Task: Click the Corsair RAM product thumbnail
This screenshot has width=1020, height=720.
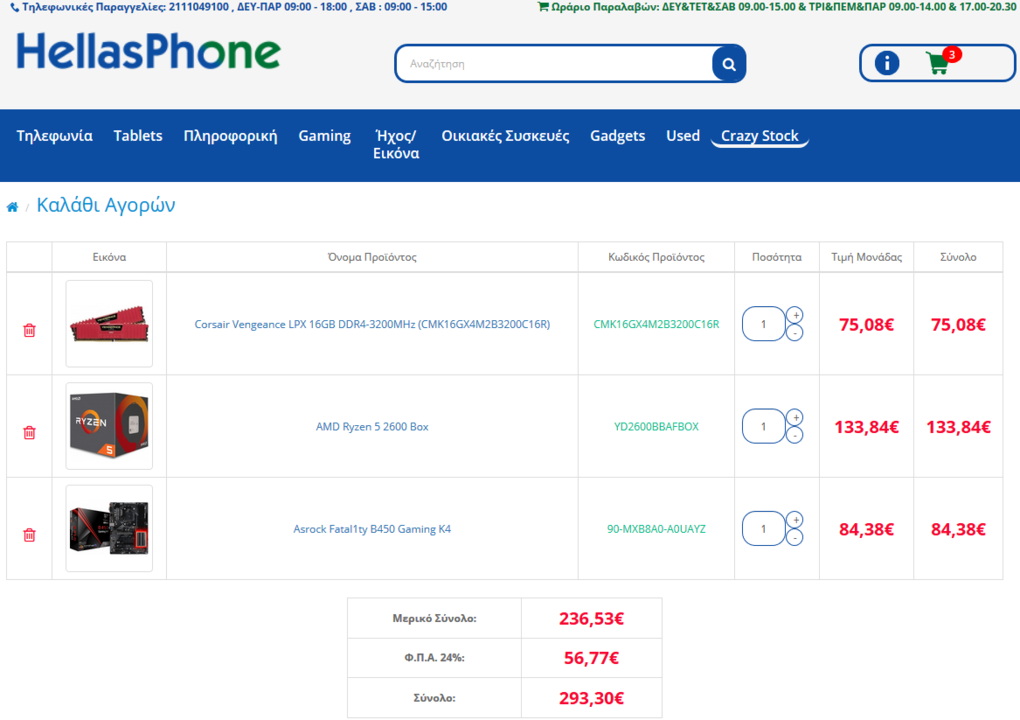Action: point(109,324)
